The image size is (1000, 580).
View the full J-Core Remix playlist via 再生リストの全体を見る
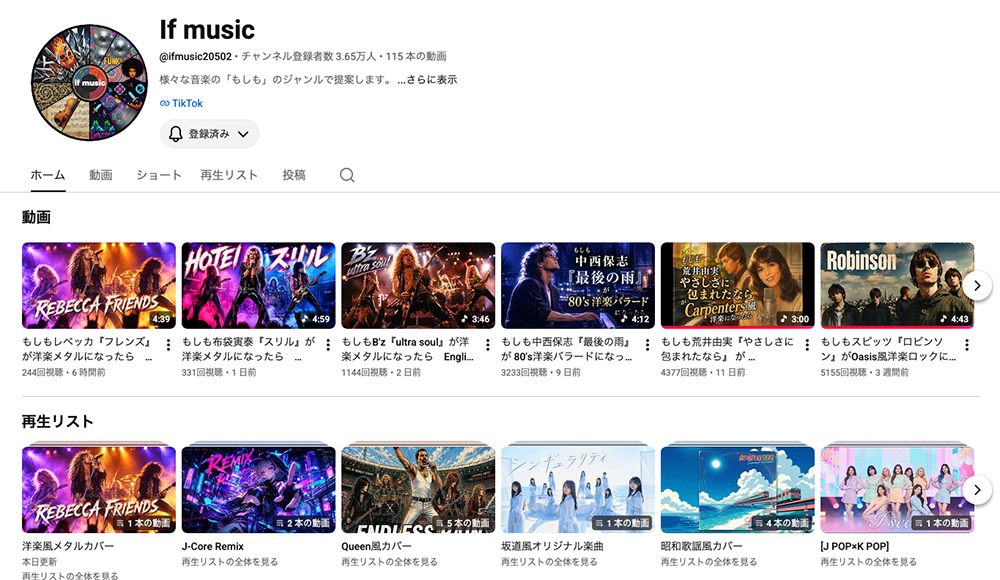(230, 562)
